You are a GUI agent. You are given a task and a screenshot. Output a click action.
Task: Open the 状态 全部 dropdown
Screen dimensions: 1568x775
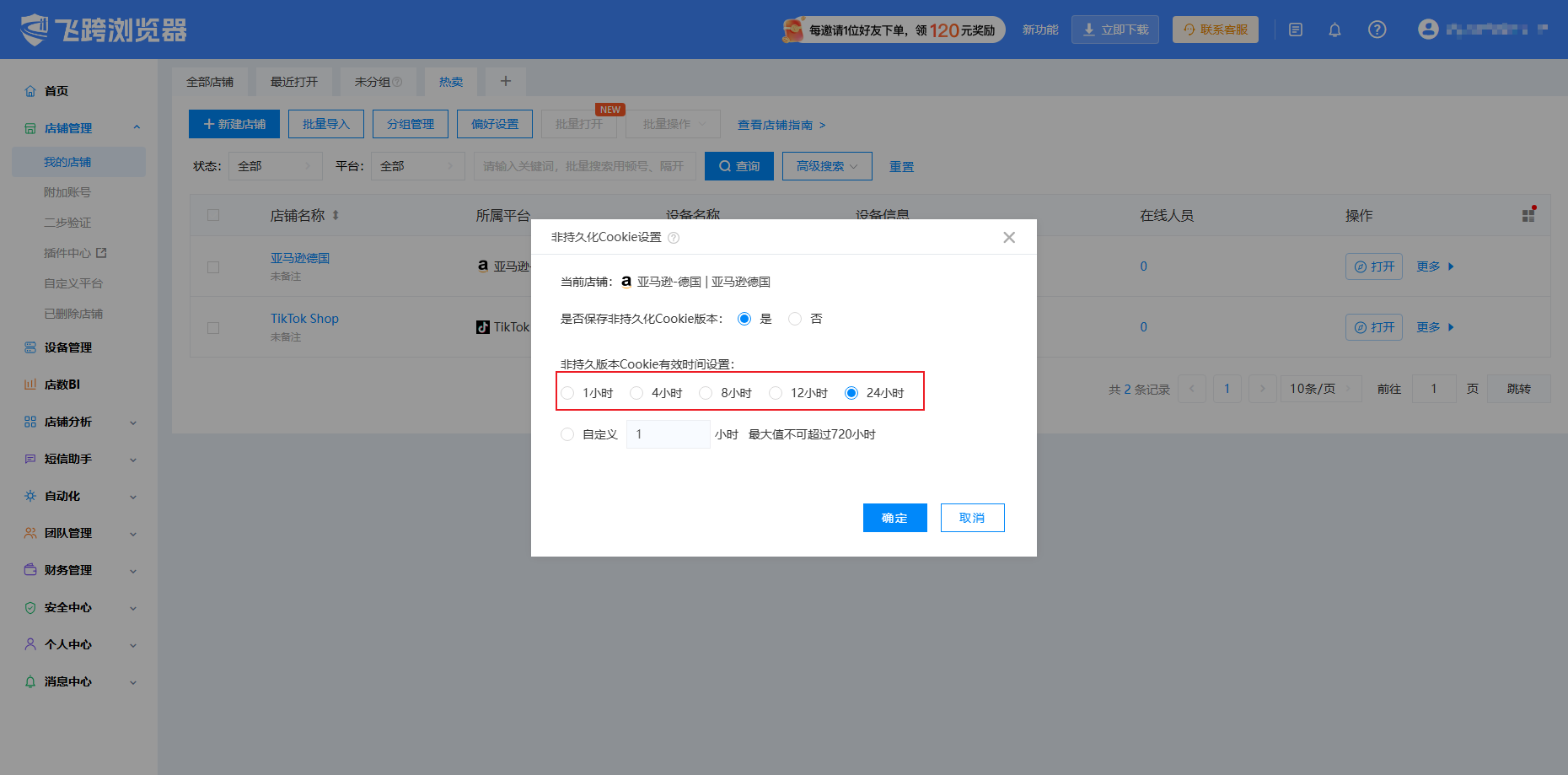click(x=276, y=166)
